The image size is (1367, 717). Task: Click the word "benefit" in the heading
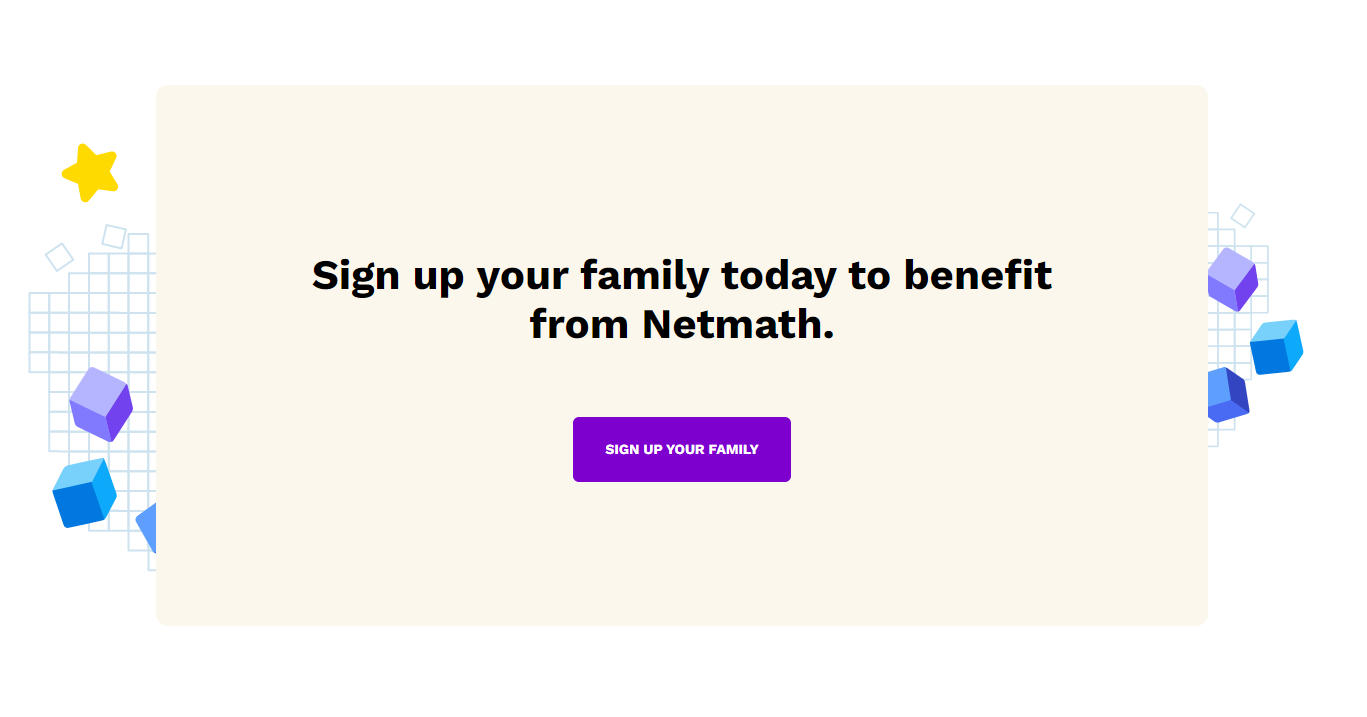coord(977,275)
